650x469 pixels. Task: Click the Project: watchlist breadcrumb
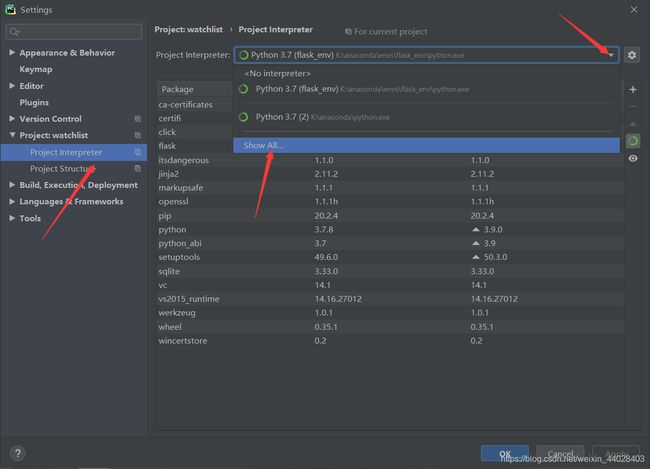click(x=189, y=29)
